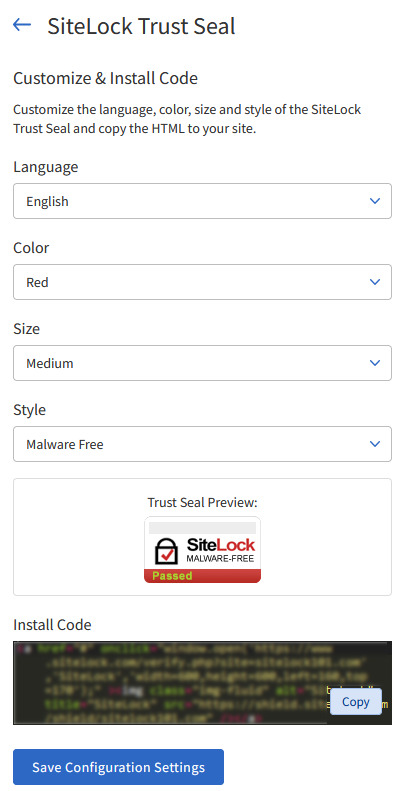Click the Color field chevron arrow
Image resolution: width=409 pixels, height=791 pixels.
(375, 282)
